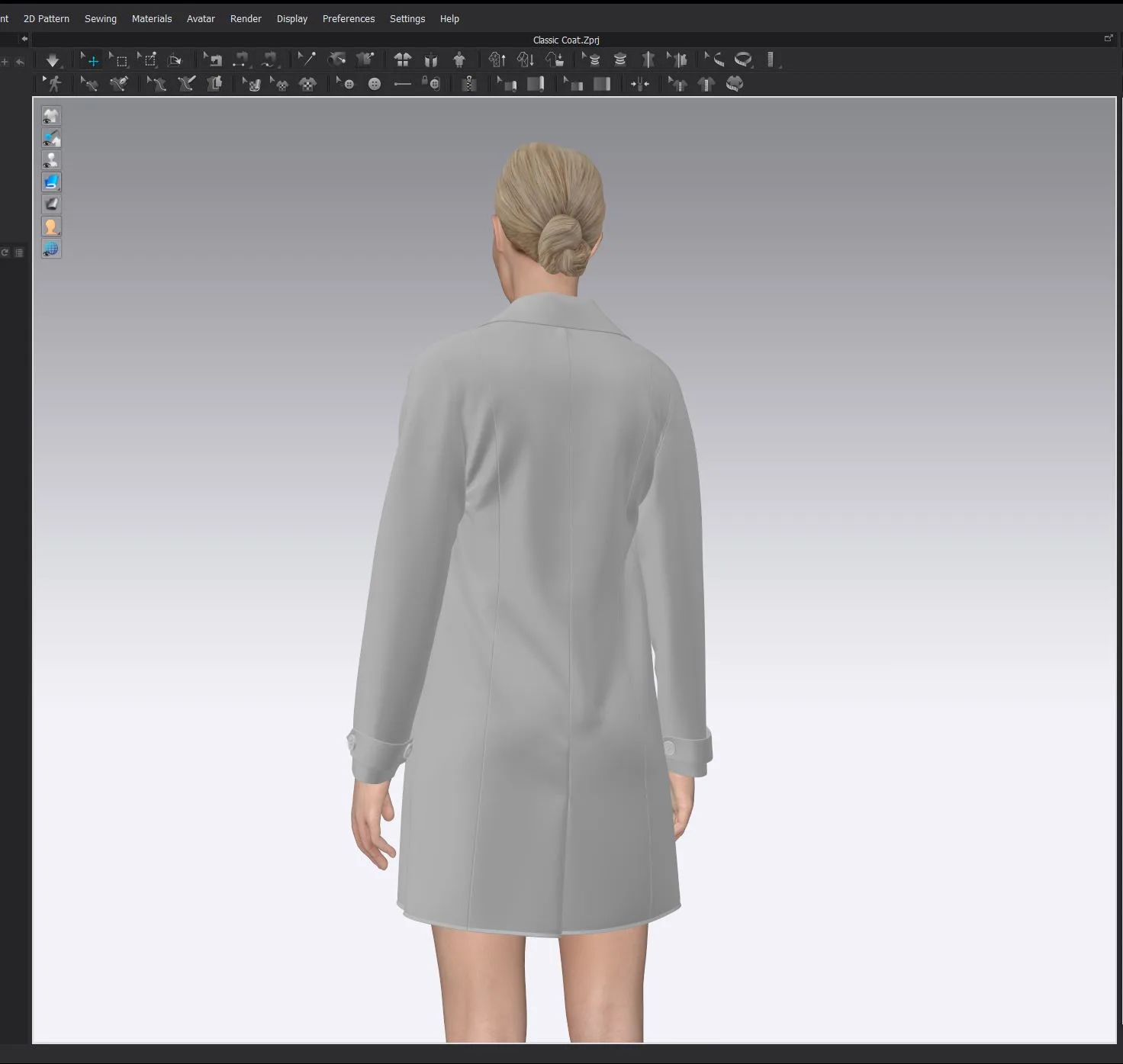The height and width of the screenshot is (1064, 1123).
Task: Click the Binding fabric icon
Action: (602, 84)
